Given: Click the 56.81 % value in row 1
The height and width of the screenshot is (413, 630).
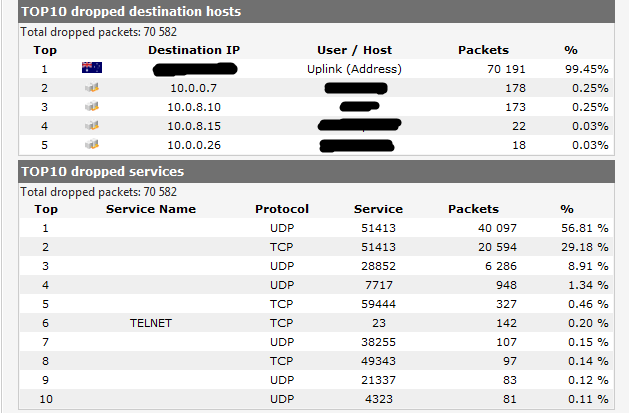Looking at the screenshot, I should click(x=585, y=228).
